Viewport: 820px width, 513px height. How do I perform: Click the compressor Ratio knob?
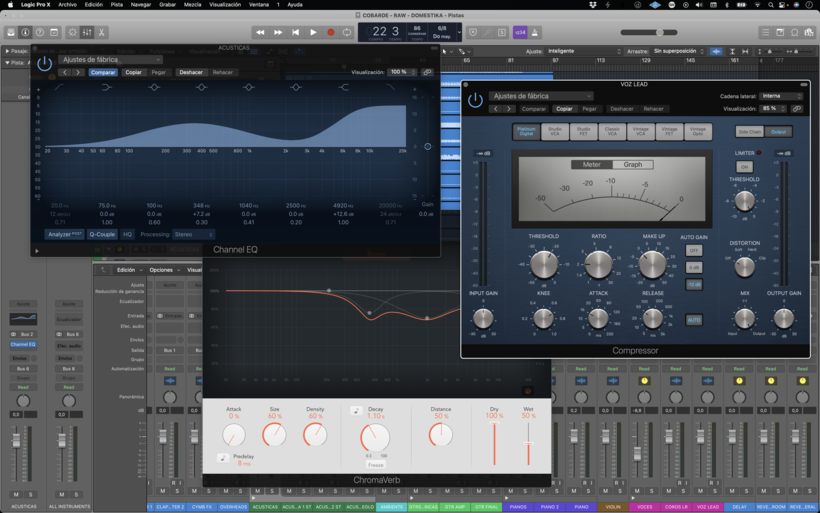point(598,265)
